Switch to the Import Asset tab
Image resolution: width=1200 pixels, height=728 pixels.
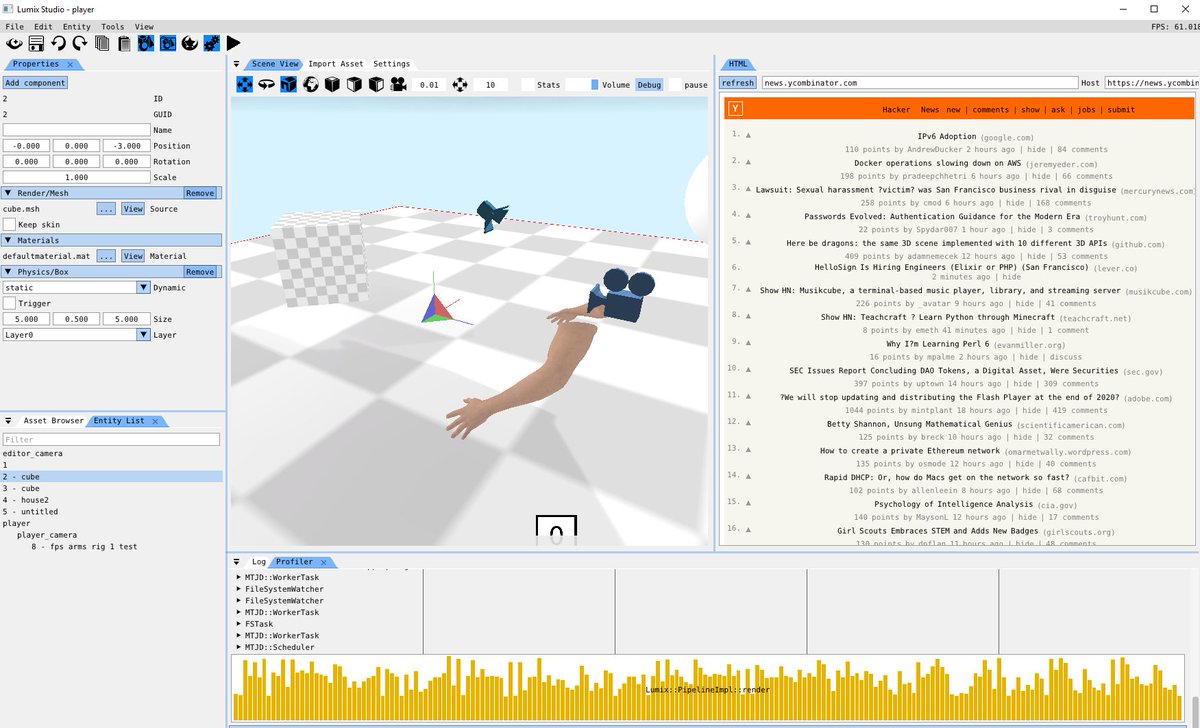pyautogui.click(x=336, y=64)
